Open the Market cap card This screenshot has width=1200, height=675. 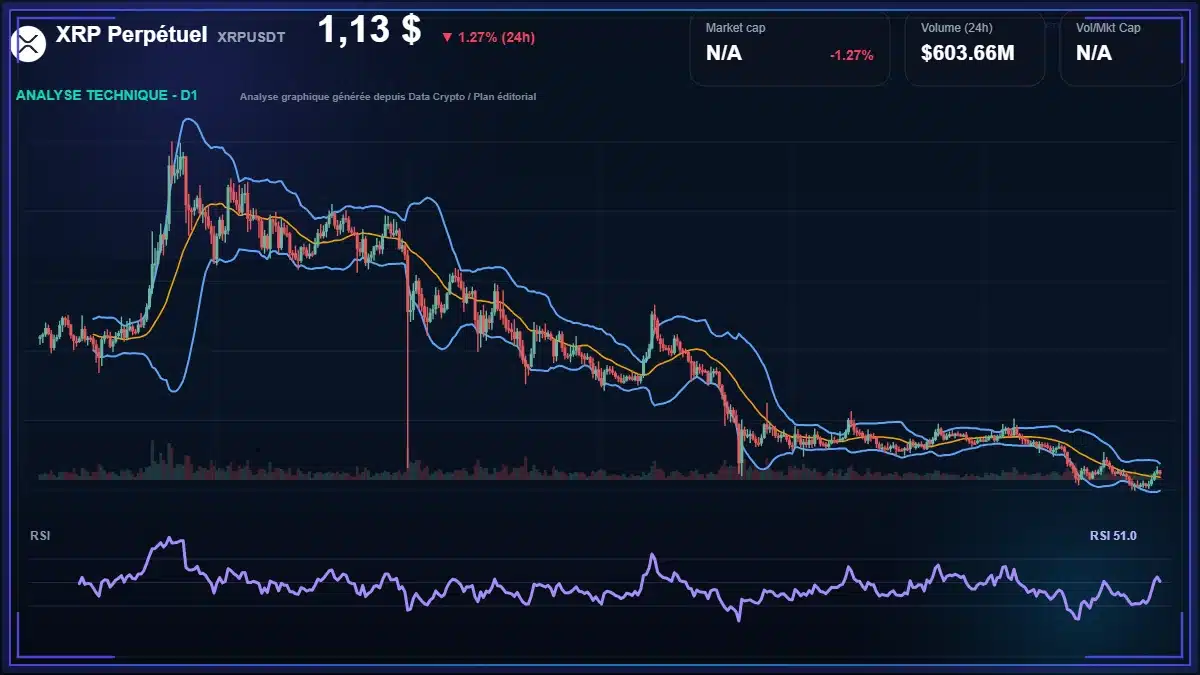click(x=790, y=48)
